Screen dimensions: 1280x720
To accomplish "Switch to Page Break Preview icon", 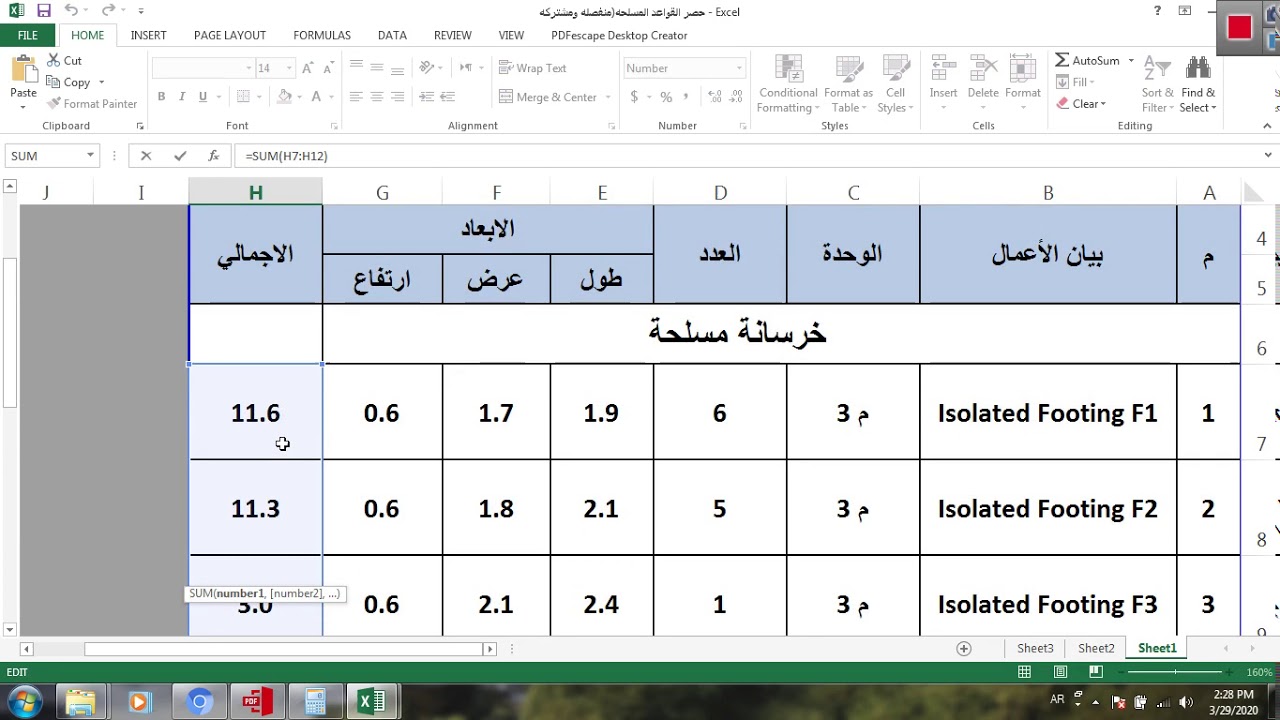I will (1096, 672).
